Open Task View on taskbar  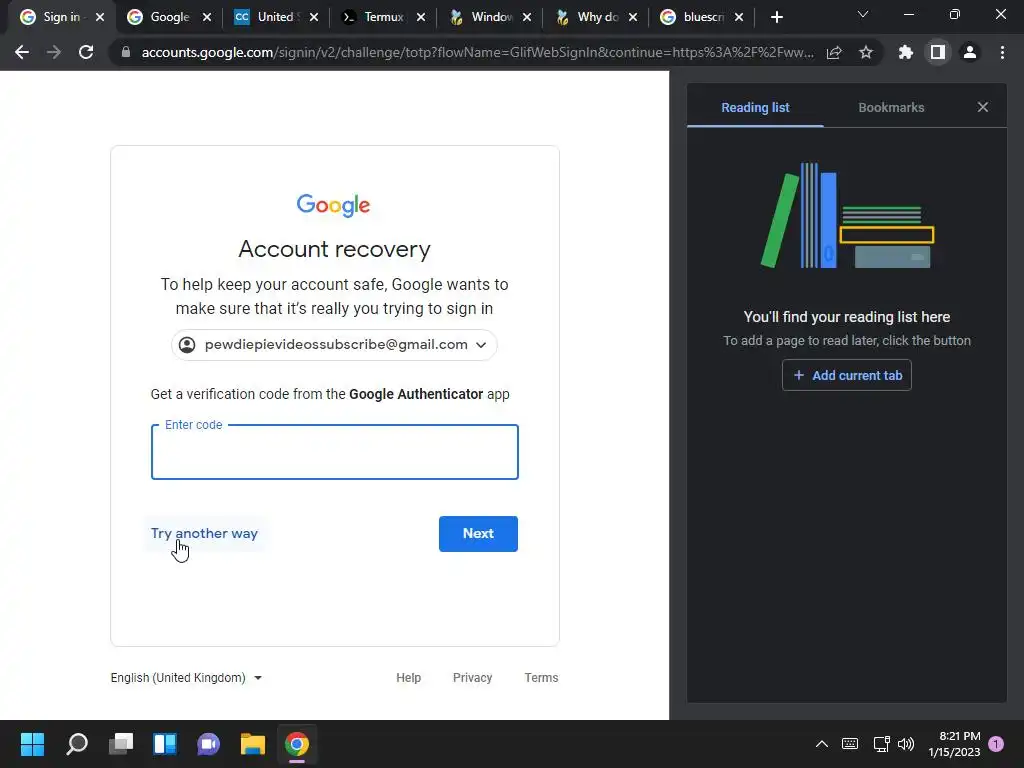point(121,744)
